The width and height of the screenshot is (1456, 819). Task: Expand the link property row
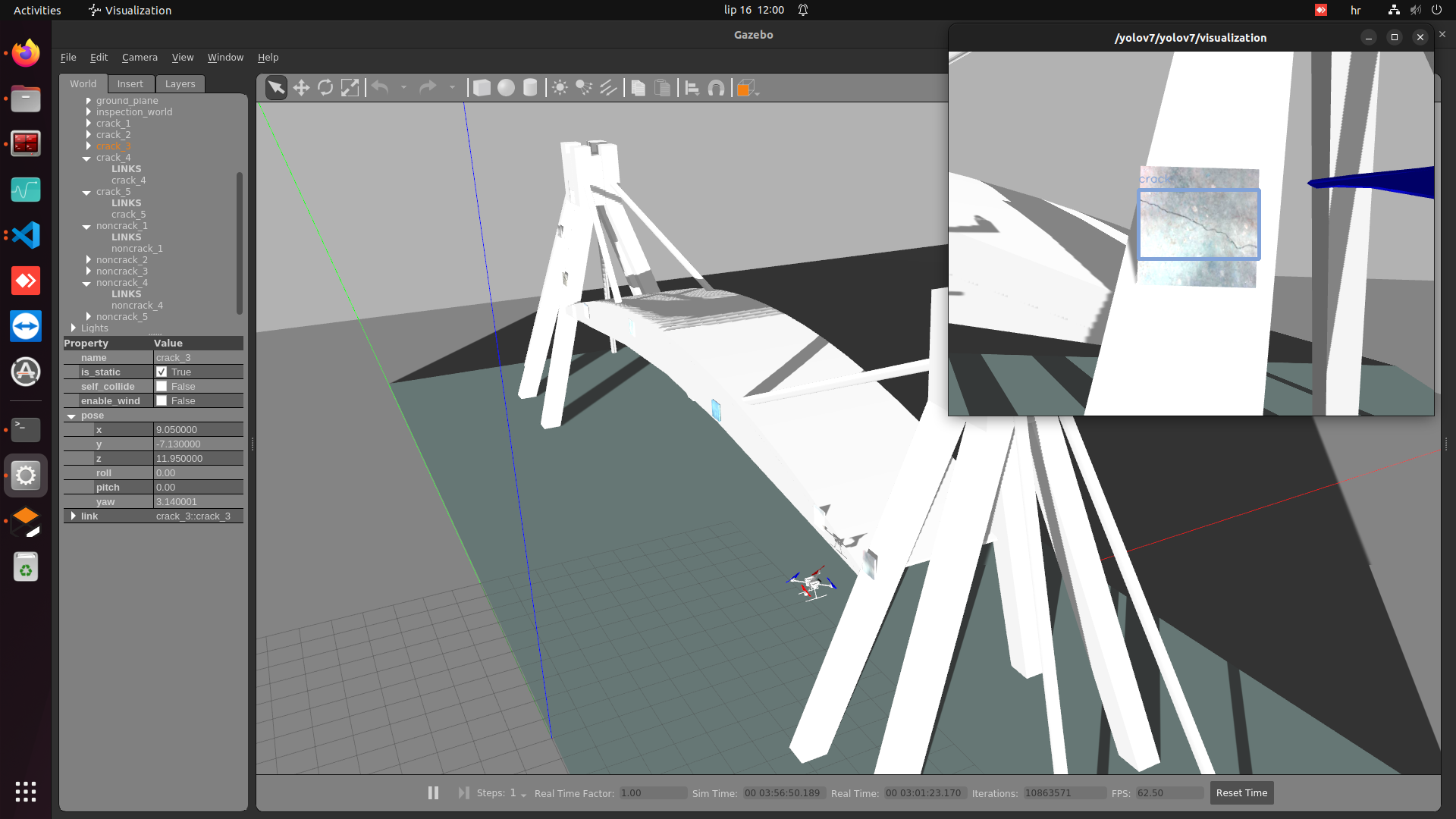74,516
